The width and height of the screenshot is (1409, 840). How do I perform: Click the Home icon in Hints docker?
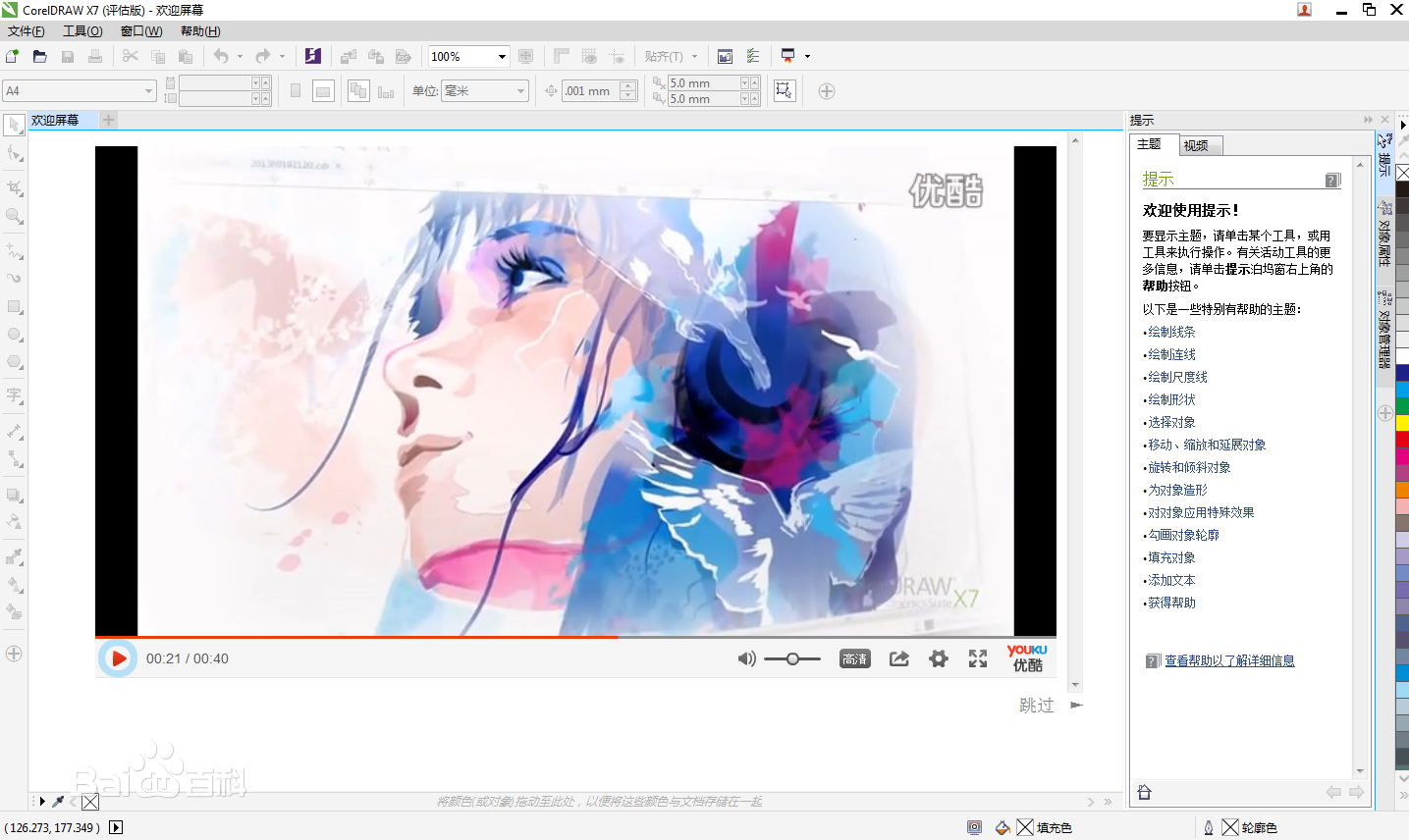click(x=1144, y=793)
